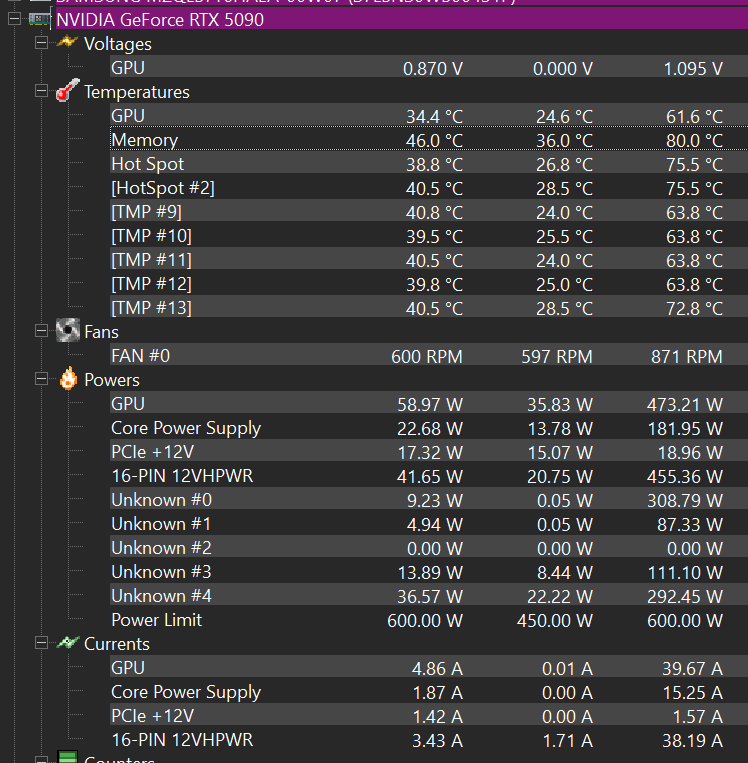Image resolution: width=748 pixels, height=763 pixels.
Task: Click the 80.0 °C Memory max value
Action: (x=694, y=141)
